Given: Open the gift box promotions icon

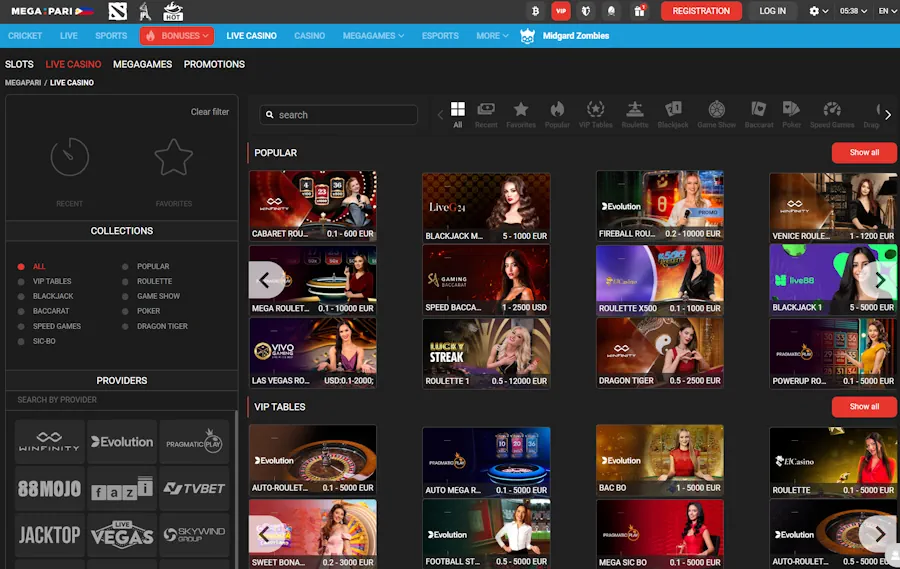Looking at the screenshot, I should [639, 11].
